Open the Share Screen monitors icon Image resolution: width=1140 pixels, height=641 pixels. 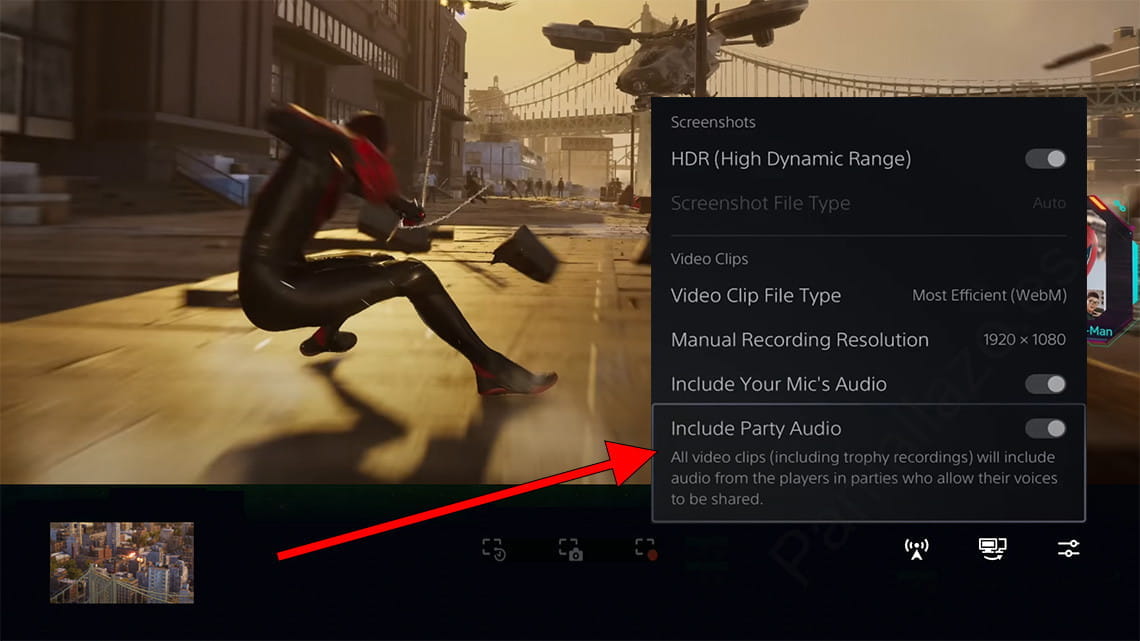[x=992, y=549]
